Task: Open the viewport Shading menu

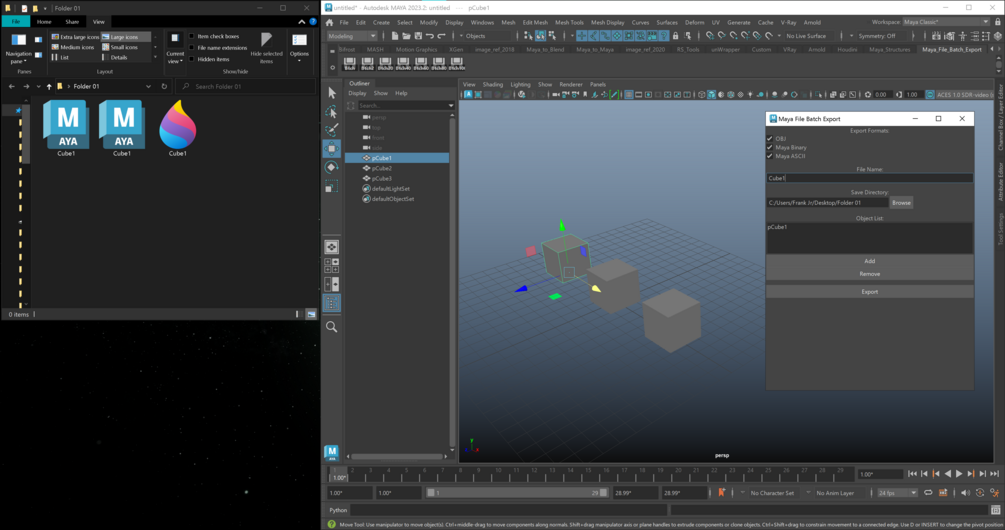Action: click(492, 85)
